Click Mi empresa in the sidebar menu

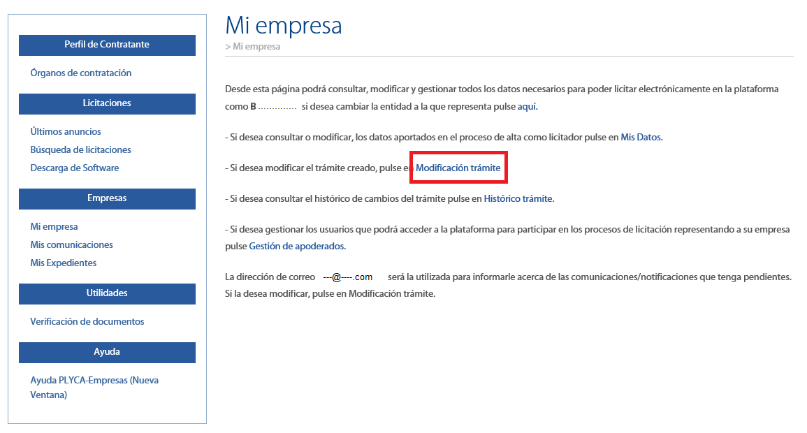54,227
